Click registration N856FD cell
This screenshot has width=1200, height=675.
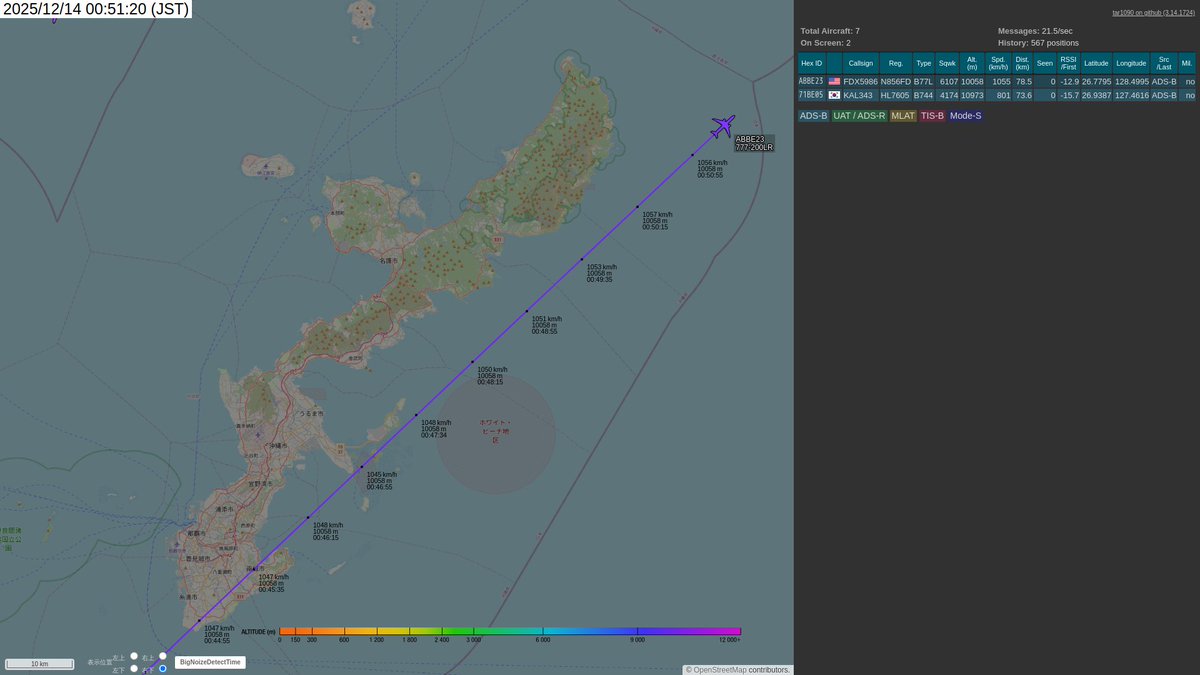tap(896, 81)
